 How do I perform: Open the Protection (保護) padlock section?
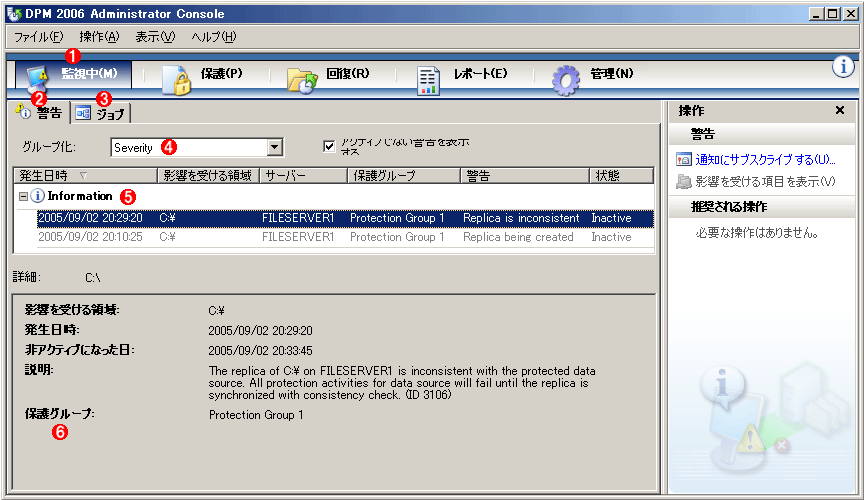point(202,79)
